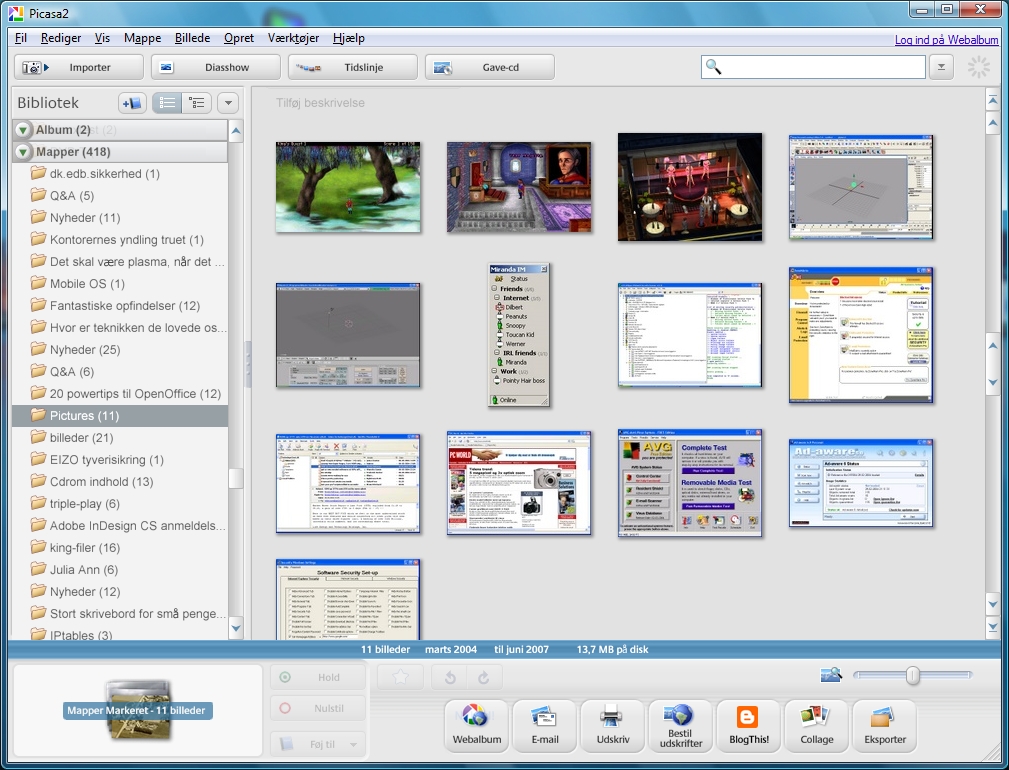Click the thumbnail size slider handle
Screen dimensions: 1009x770
coord(912,676)
